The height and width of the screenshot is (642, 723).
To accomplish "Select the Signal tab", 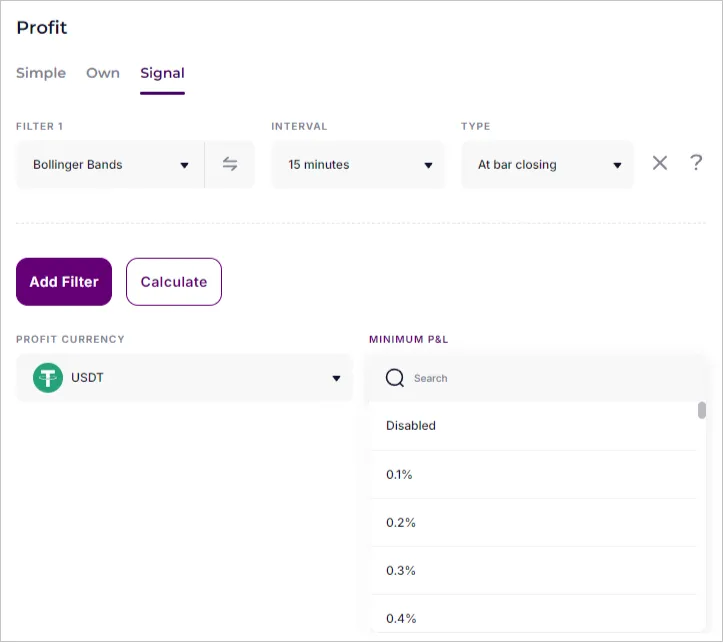I will 162,73.
